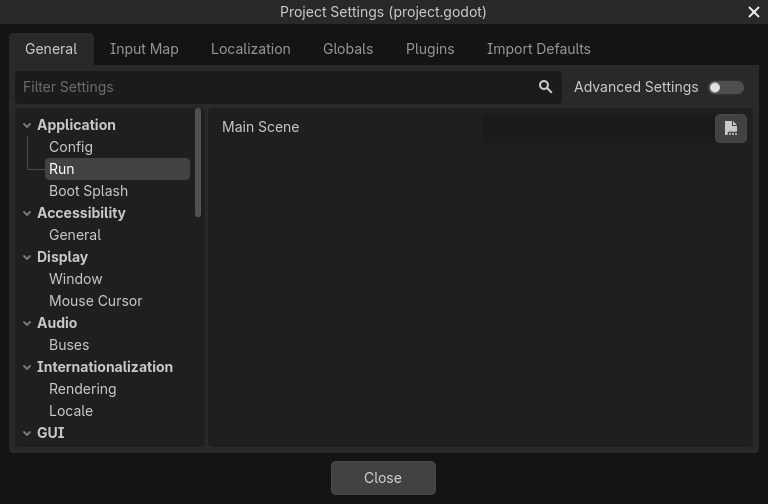The width and height of the screenshot is (768, 504).
Task: Collapse the Audio section chevron
Action: tap(27, 323)
